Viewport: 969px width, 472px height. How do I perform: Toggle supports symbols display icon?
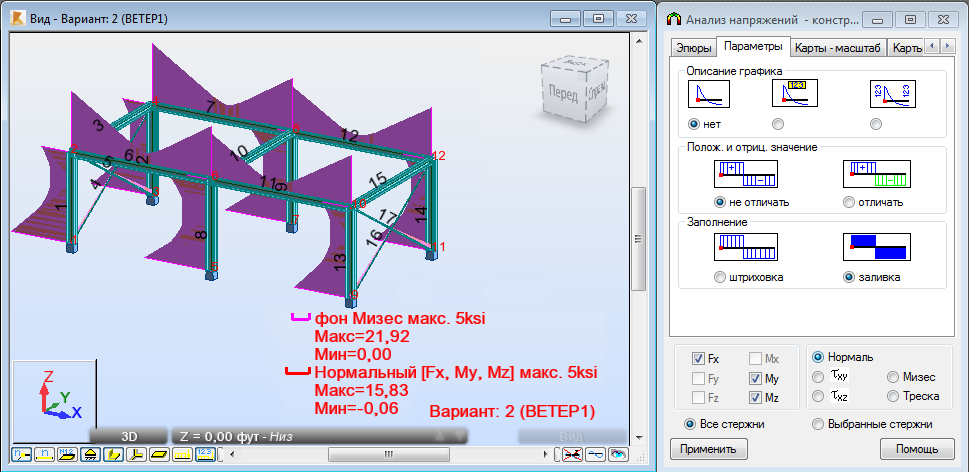[90, 455]
